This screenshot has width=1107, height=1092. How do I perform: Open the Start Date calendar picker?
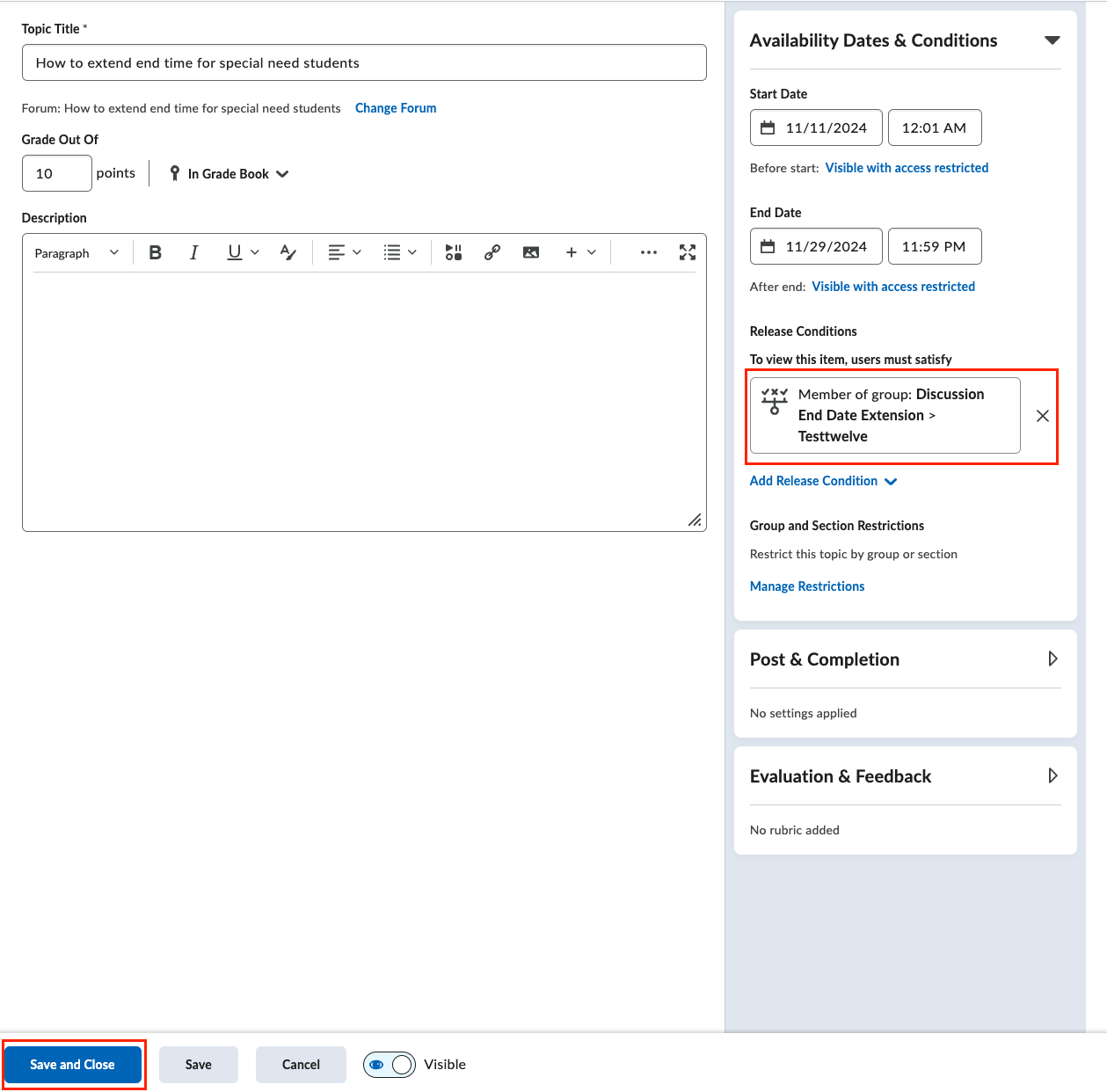pyautogui.click(x=816, y=127)
